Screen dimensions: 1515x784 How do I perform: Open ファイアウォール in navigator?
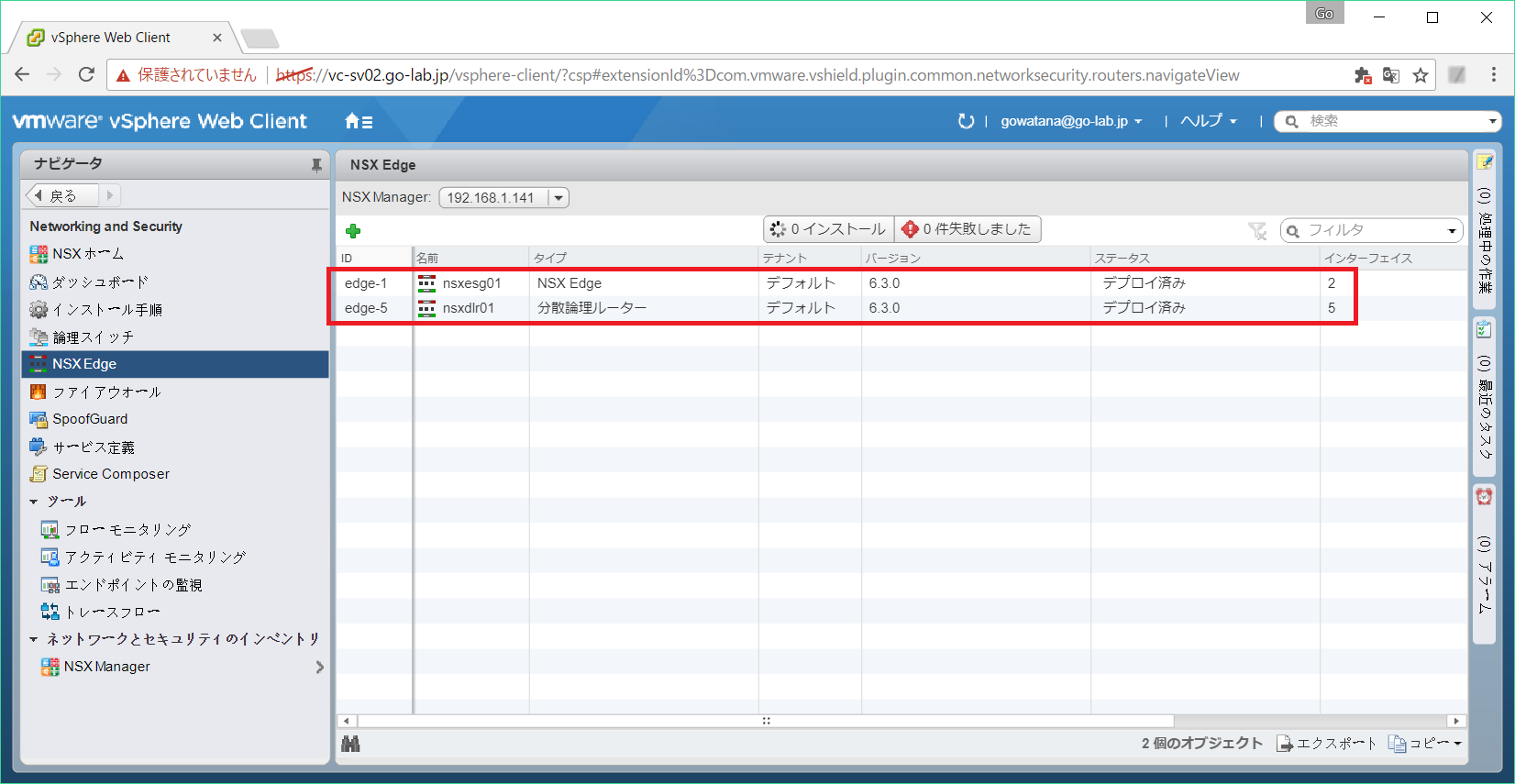94,392
